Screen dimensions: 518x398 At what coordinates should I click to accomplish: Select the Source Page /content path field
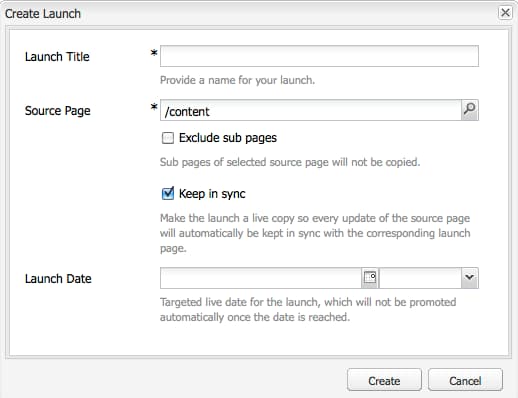(x=311, y=110)
